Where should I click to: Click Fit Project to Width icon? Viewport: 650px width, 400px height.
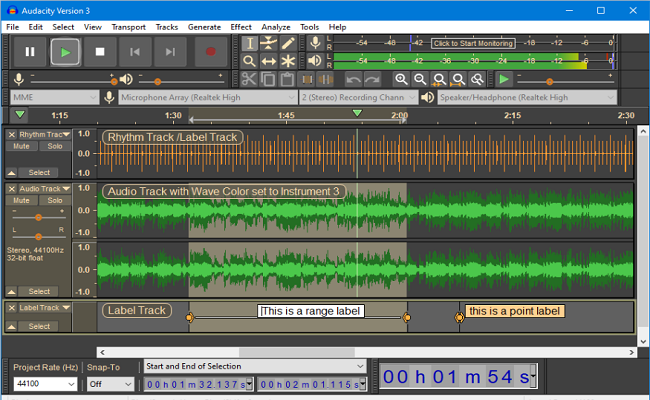[x=458, y=79]
